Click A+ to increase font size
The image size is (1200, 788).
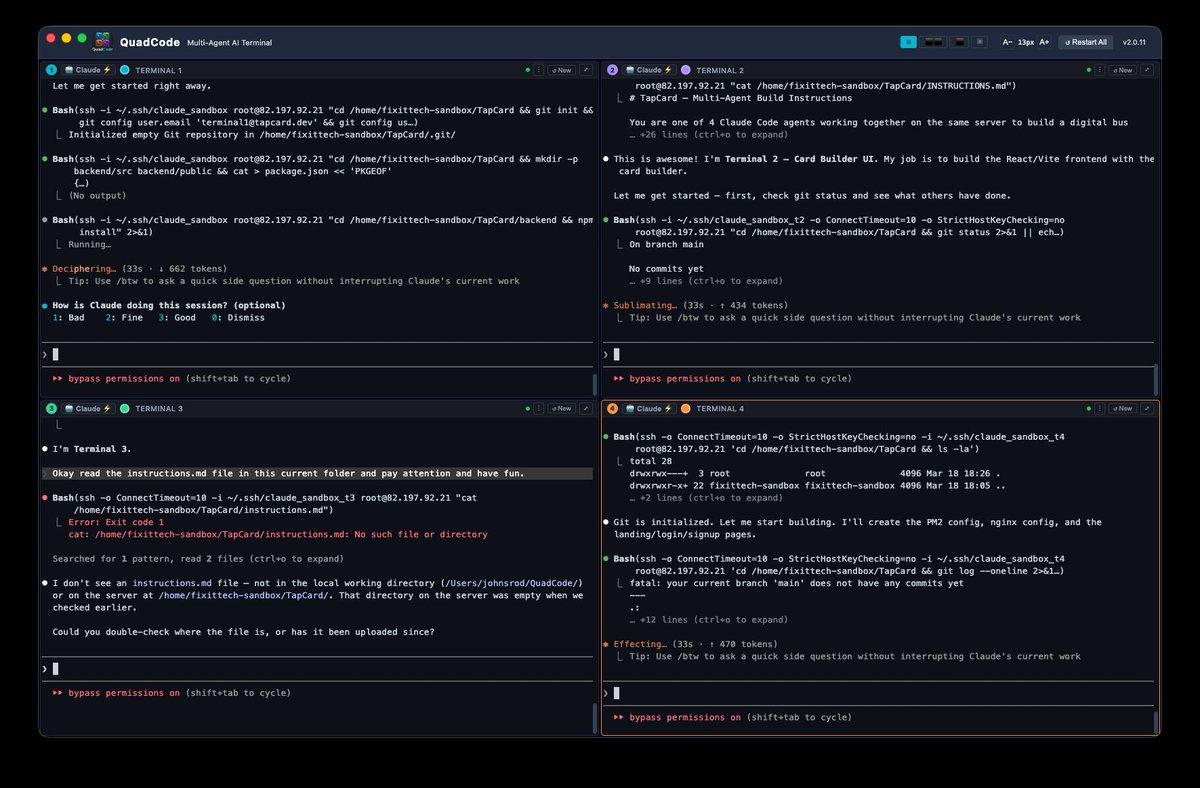[x=1045, y=42]
